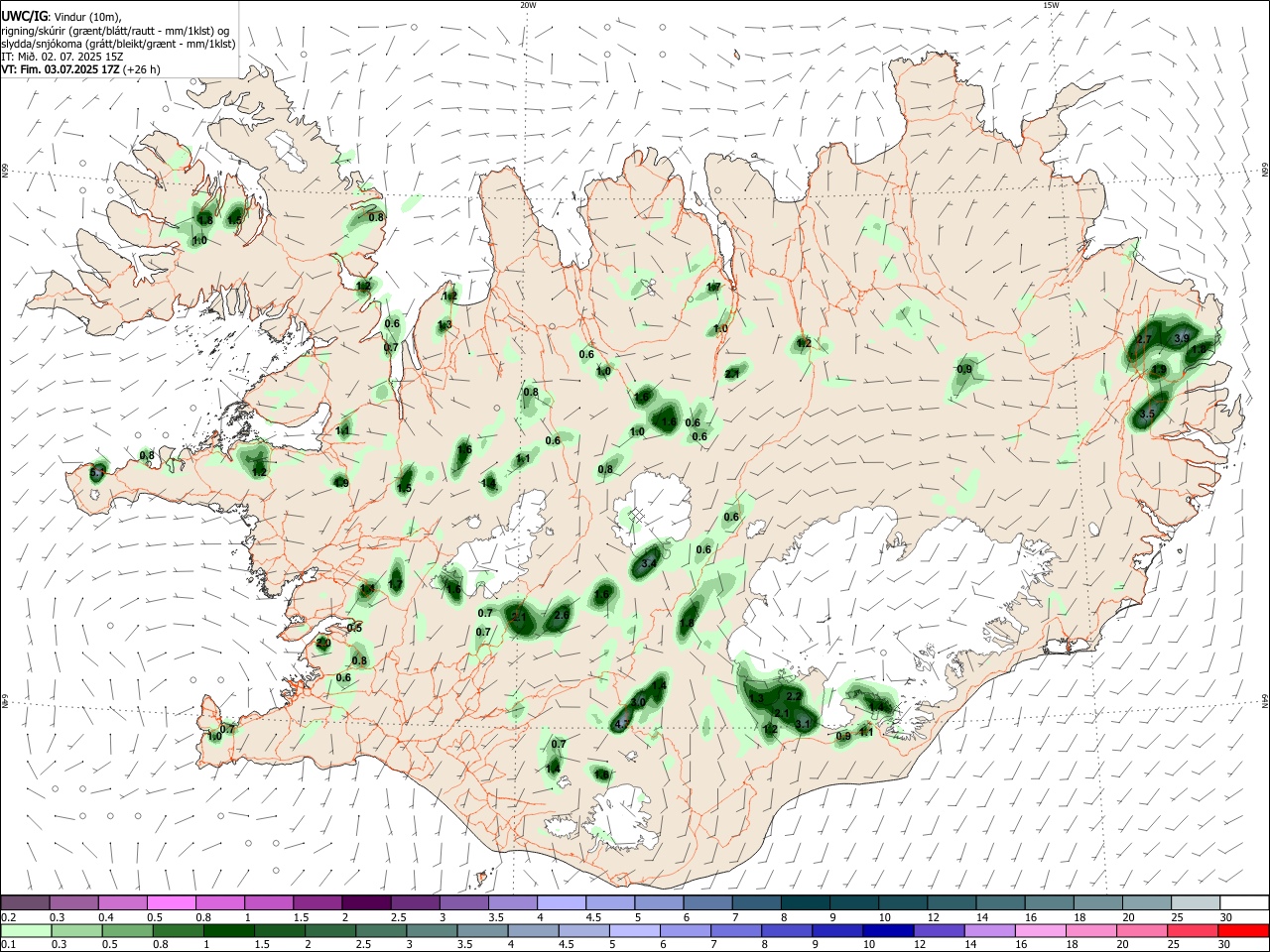Viewport: 1270px width, 952px height.
Task: Pick the dark teal 8–9 swatch in upper legend
Action: pos(806,902)
